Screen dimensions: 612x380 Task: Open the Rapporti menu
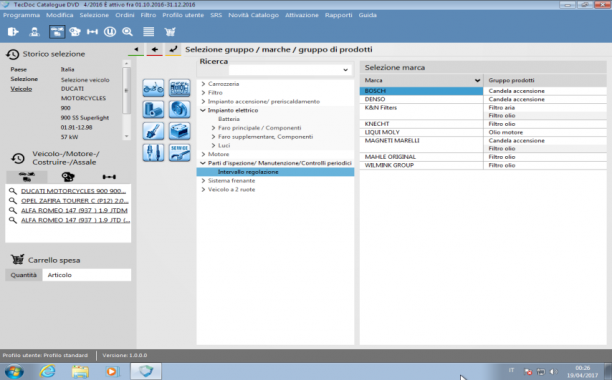click(x=338, y=15)
